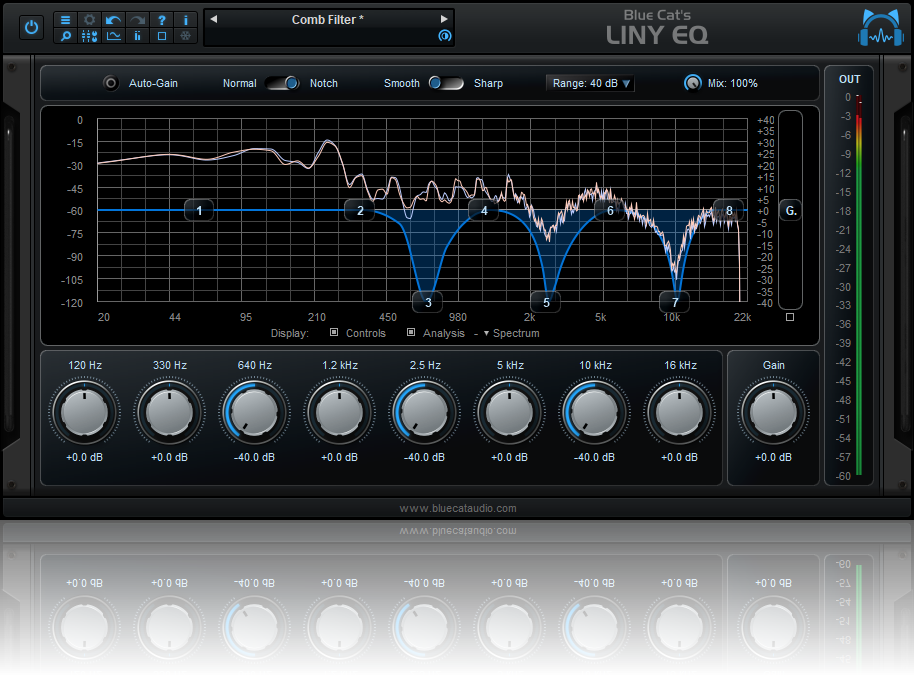Click the snowflake freeze icon

click(x=185, y=36)
